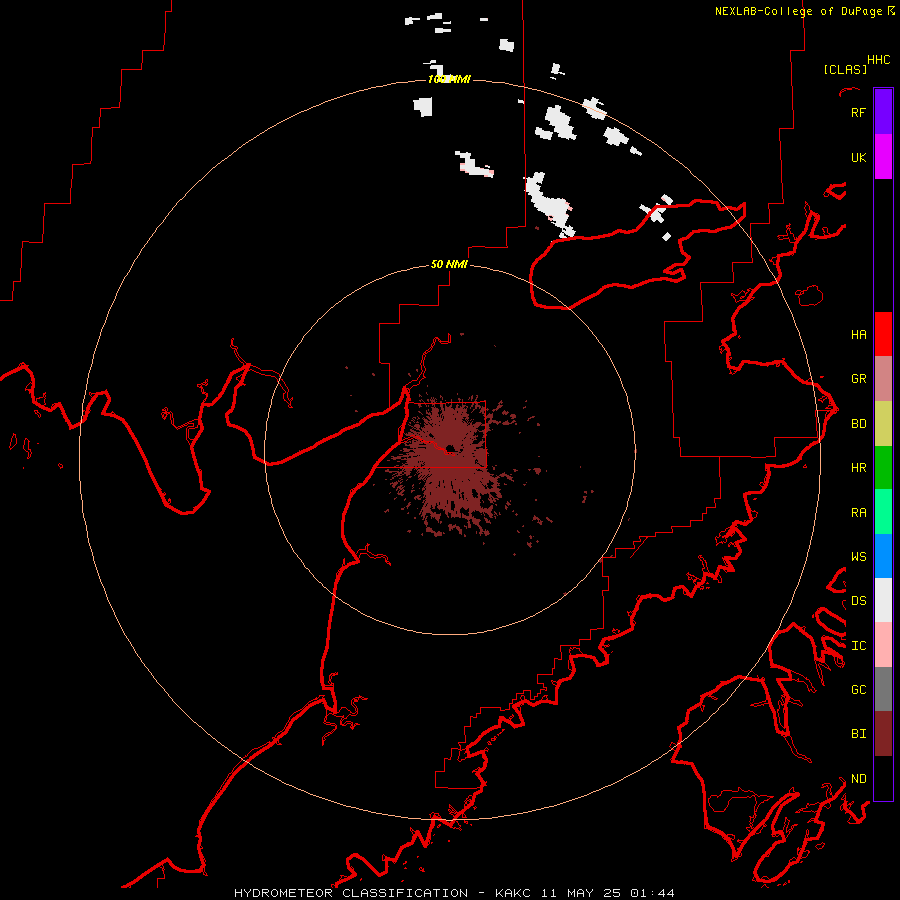
Task: Select the light pink IC legend swatch
Action: (883, 645)
